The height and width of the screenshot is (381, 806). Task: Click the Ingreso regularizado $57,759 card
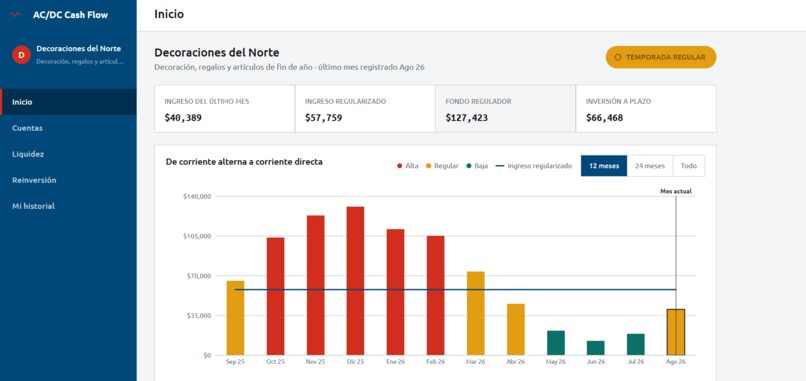[365, 108]
